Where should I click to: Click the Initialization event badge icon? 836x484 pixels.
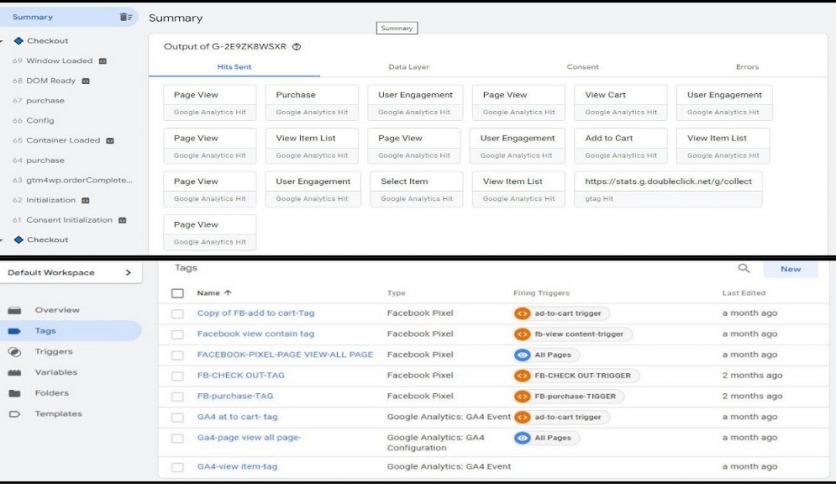click(85, 200)
